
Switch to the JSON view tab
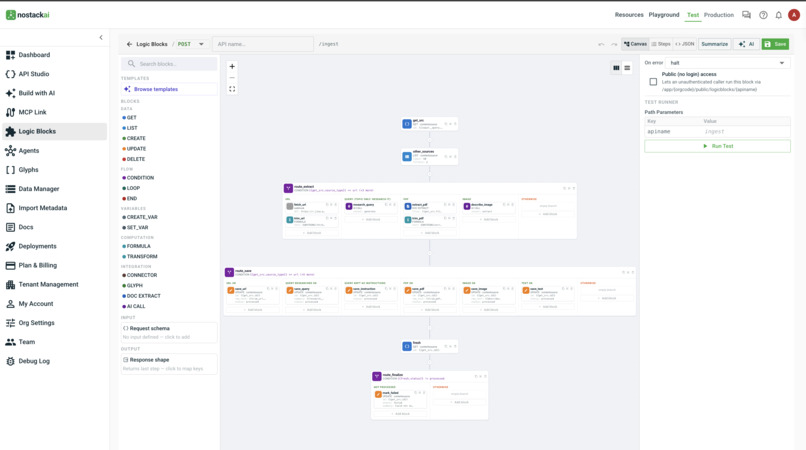pyautogui.click(x=685, y=44)
